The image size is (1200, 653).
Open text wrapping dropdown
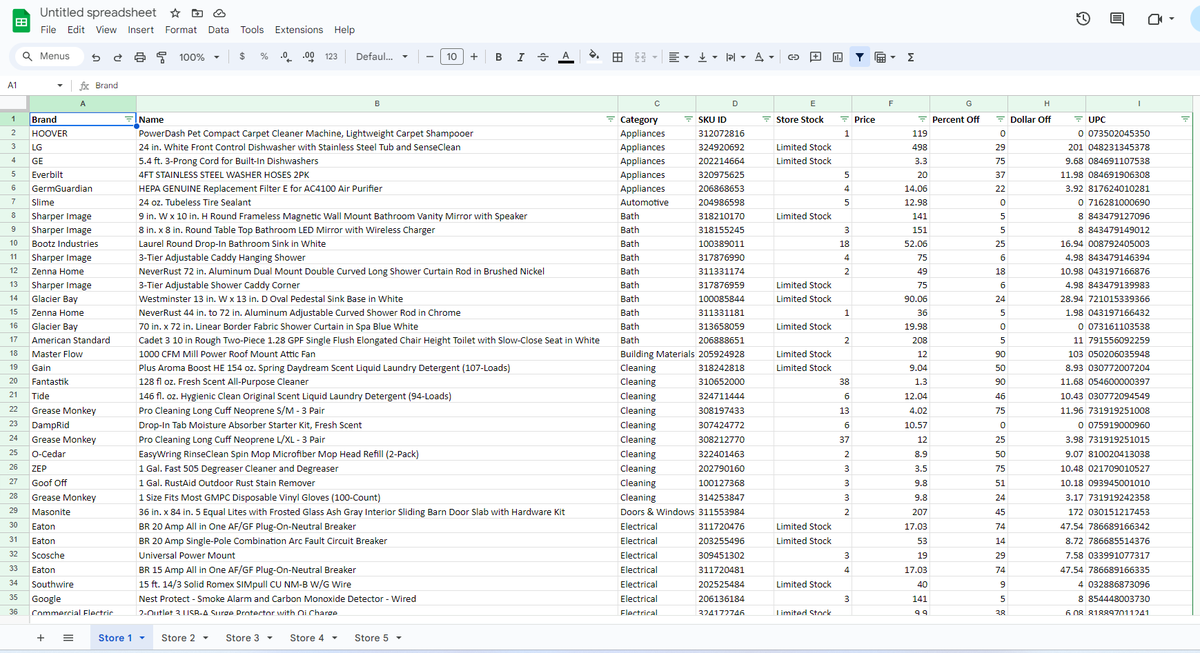point(734,57)
